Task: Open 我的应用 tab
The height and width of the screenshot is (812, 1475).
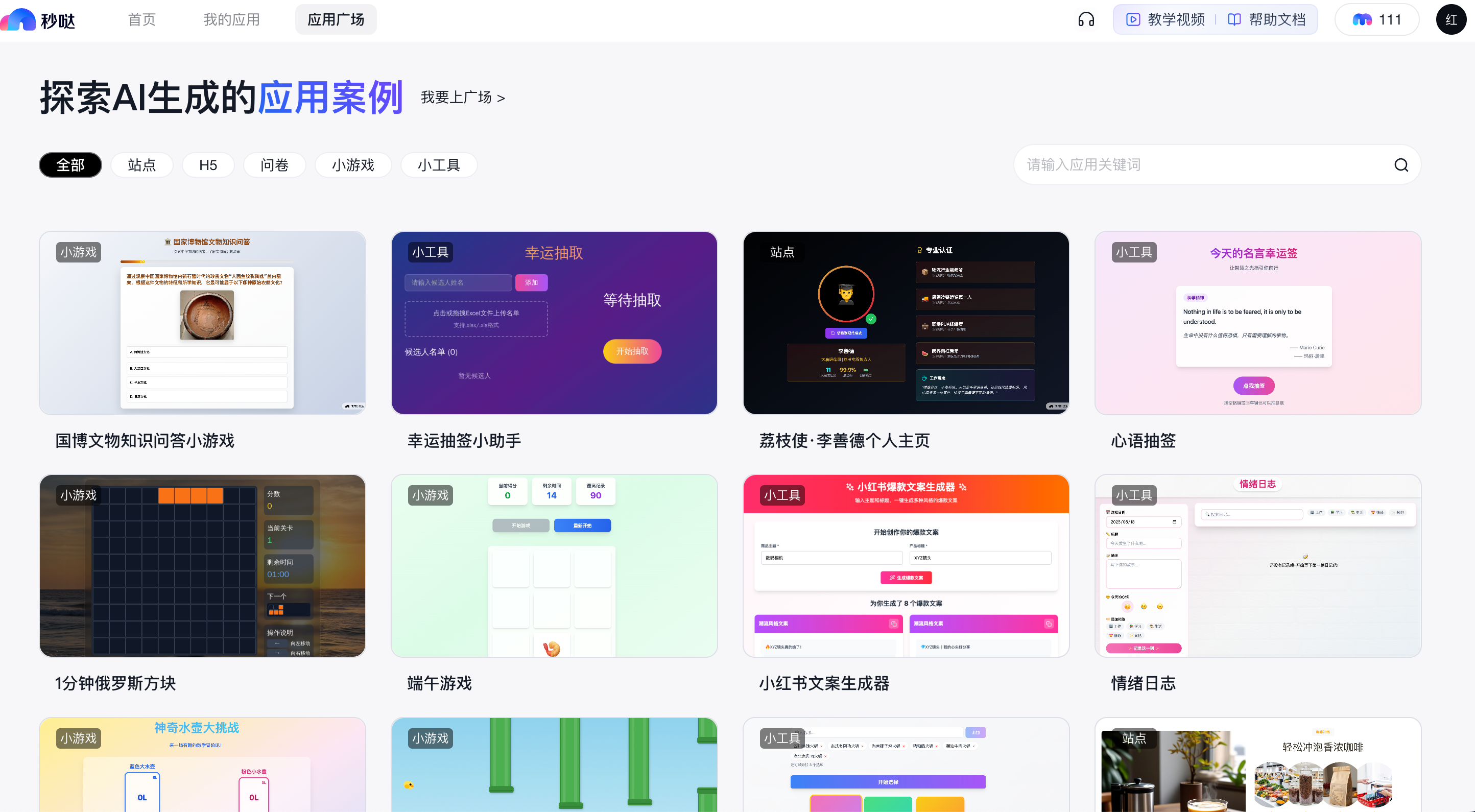Action: 231,19
